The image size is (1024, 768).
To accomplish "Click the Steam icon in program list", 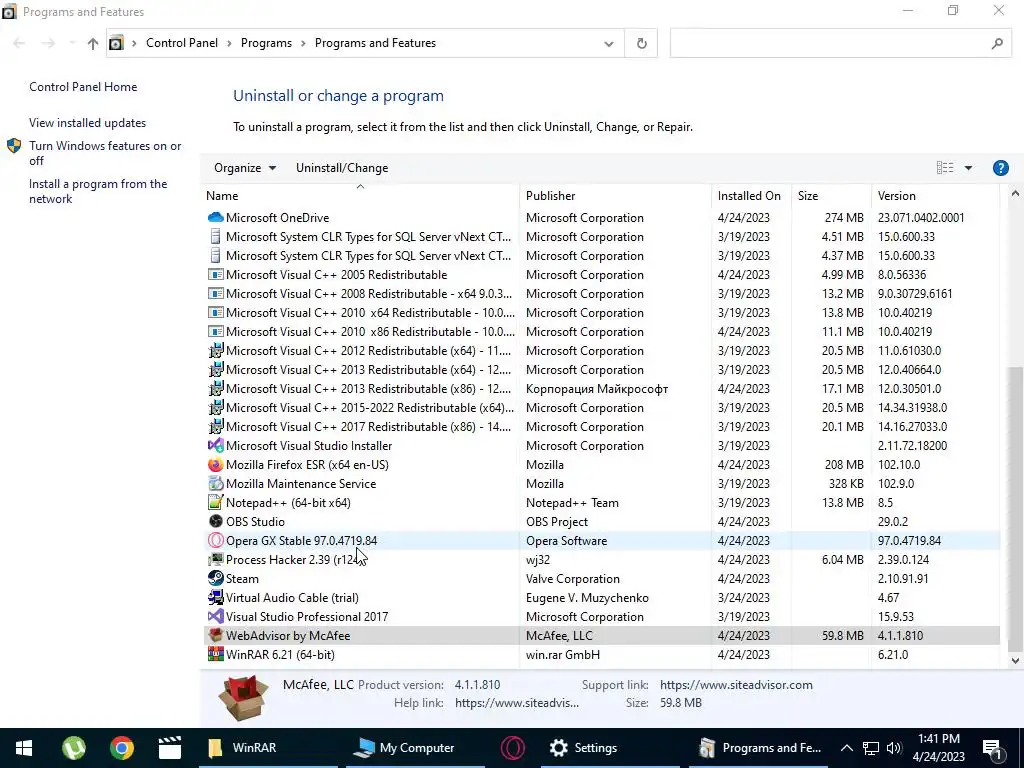I will pos(216,579).
